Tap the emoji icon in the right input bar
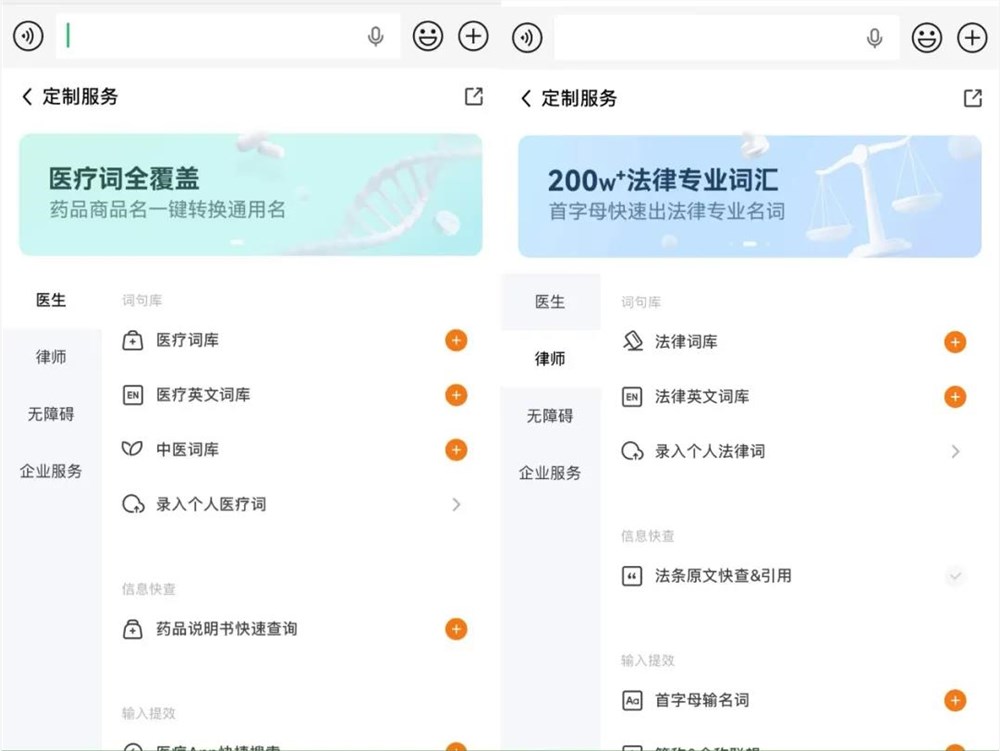The height and width of the screenshot is (751, 1000). 926,38
